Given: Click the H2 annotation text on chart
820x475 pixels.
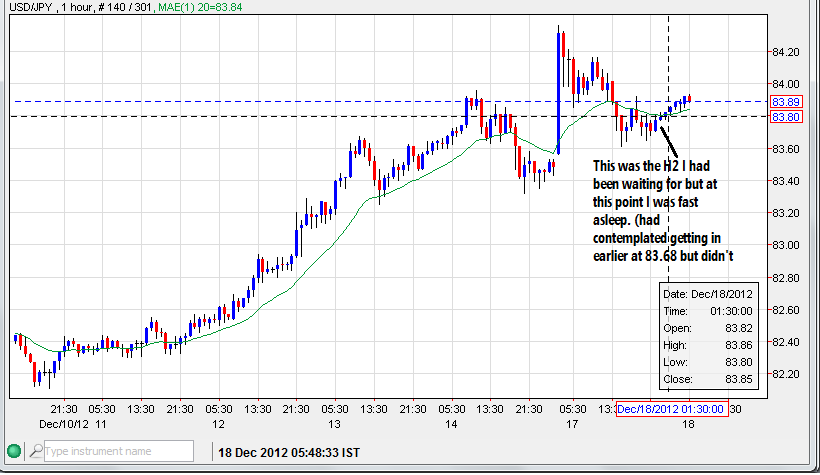Looking at the screenshot, I should [x=663, y=211].
